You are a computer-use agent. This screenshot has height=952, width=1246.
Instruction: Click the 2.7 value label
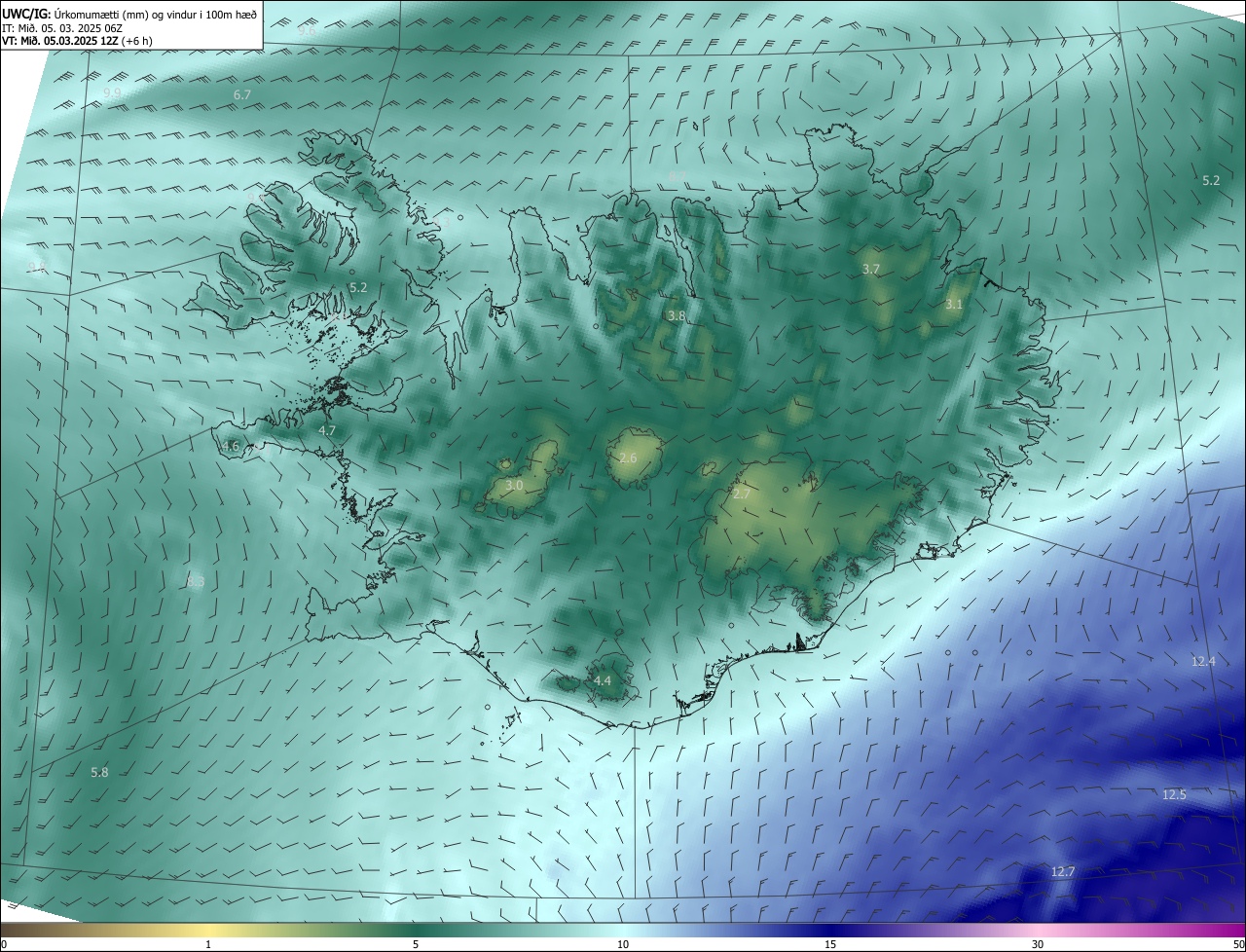point(742,494)
